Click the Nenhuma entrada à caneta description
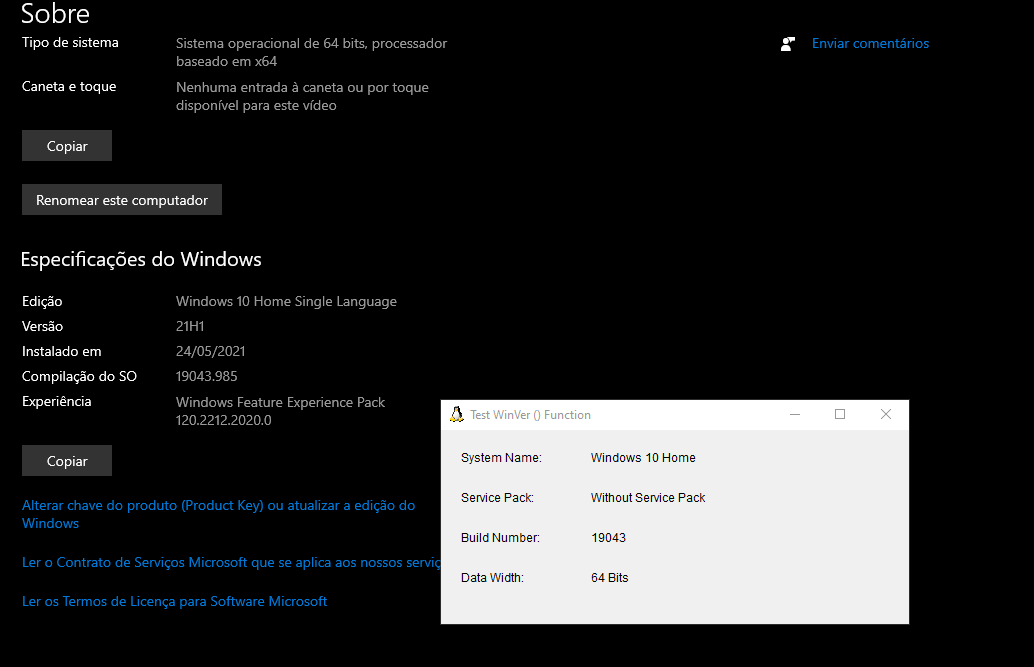The image size is (1034, 667). click(x=302, y=96)
